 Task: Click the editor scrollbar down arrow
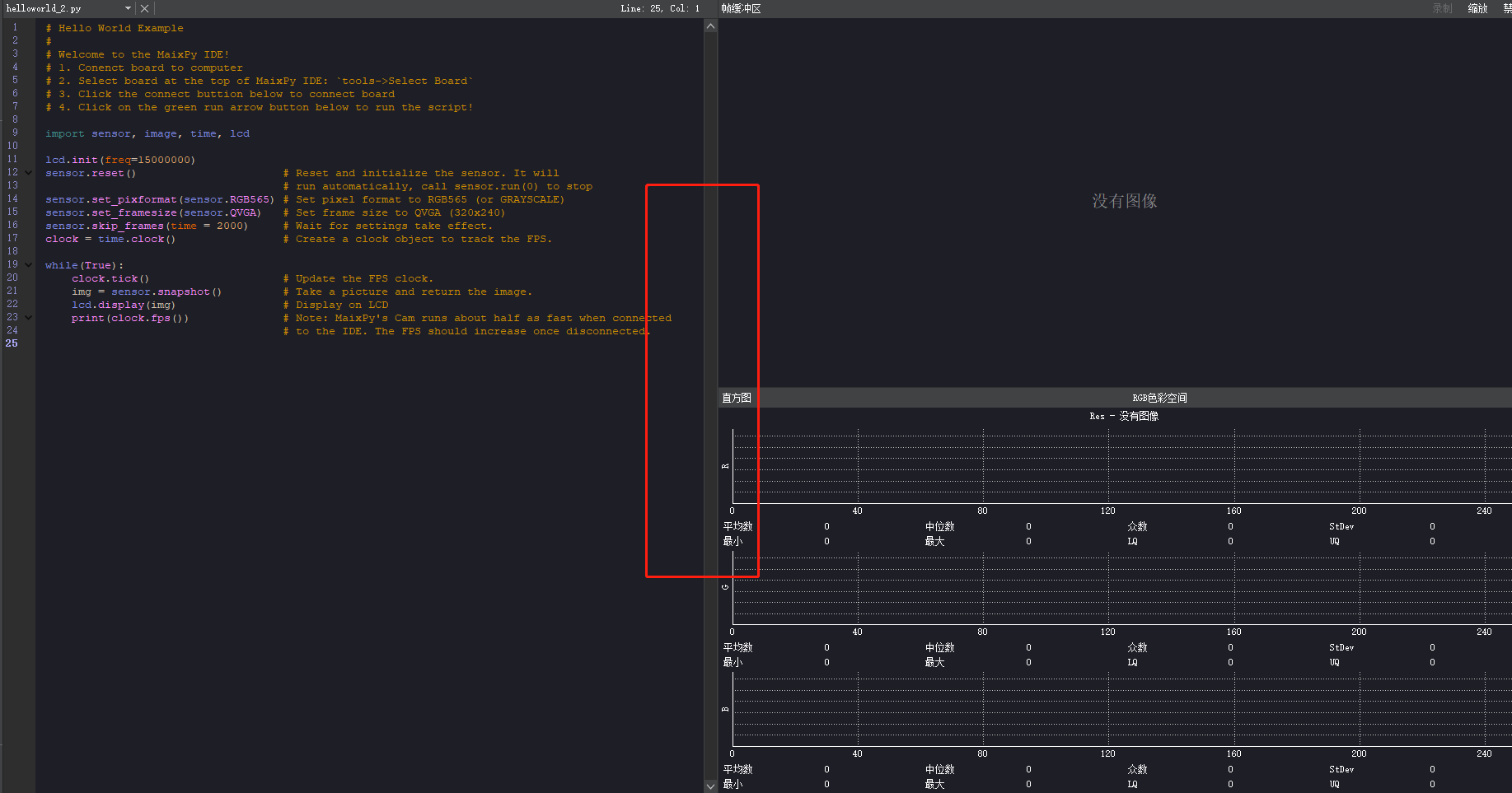click(x=710, y=786)
